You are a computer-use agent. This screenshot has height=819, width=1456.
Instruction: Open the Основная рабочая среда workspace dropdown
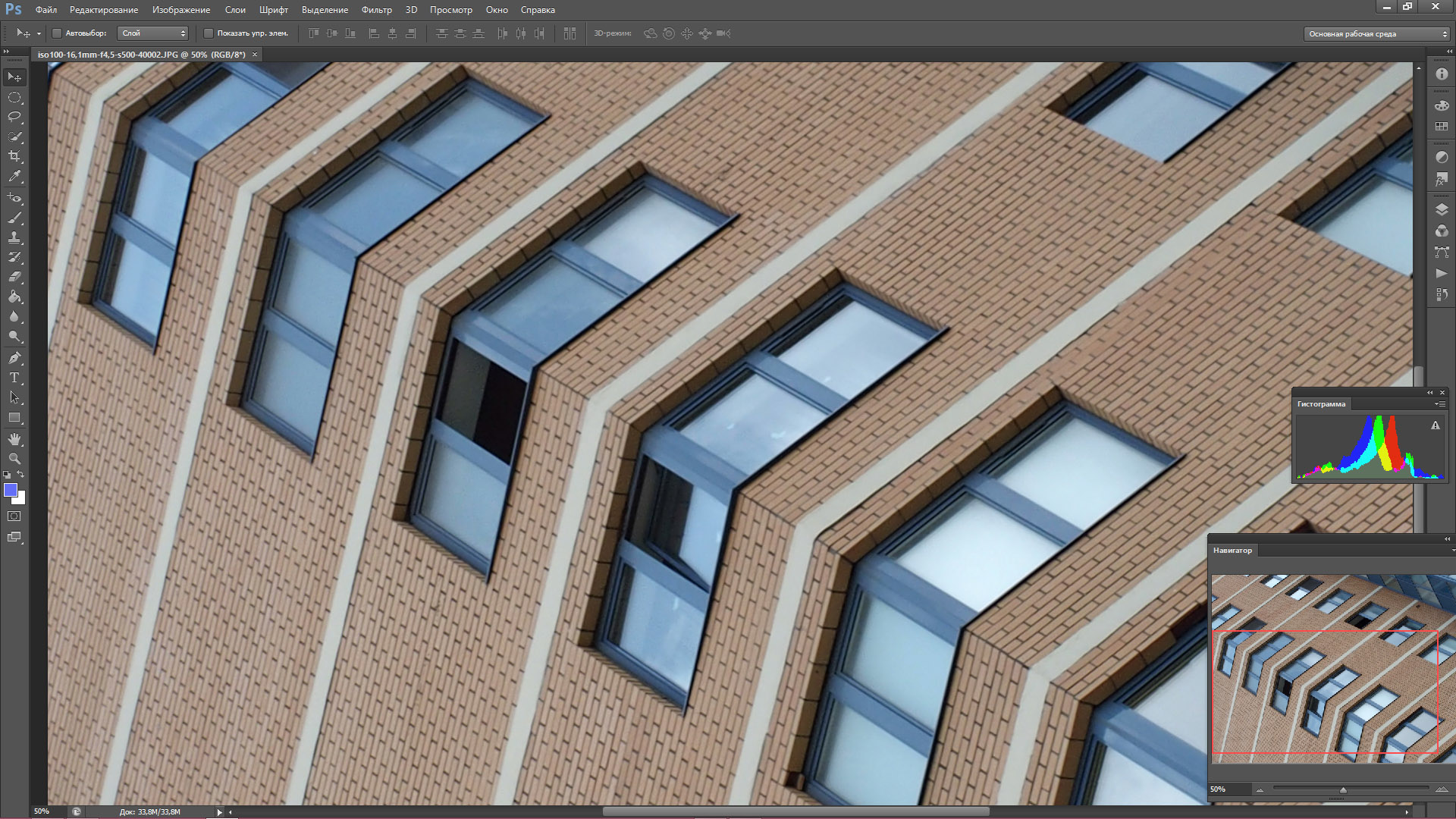pos(1376,34)
